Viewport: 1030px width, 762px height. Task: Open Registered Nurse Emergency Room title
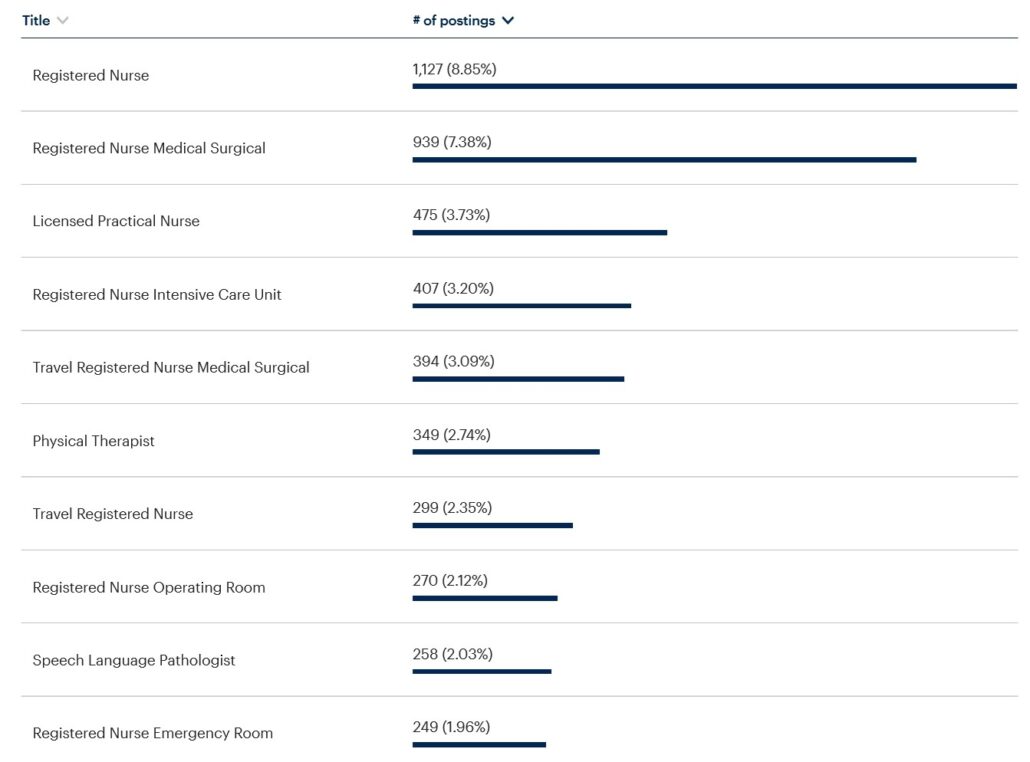(152, 733)
